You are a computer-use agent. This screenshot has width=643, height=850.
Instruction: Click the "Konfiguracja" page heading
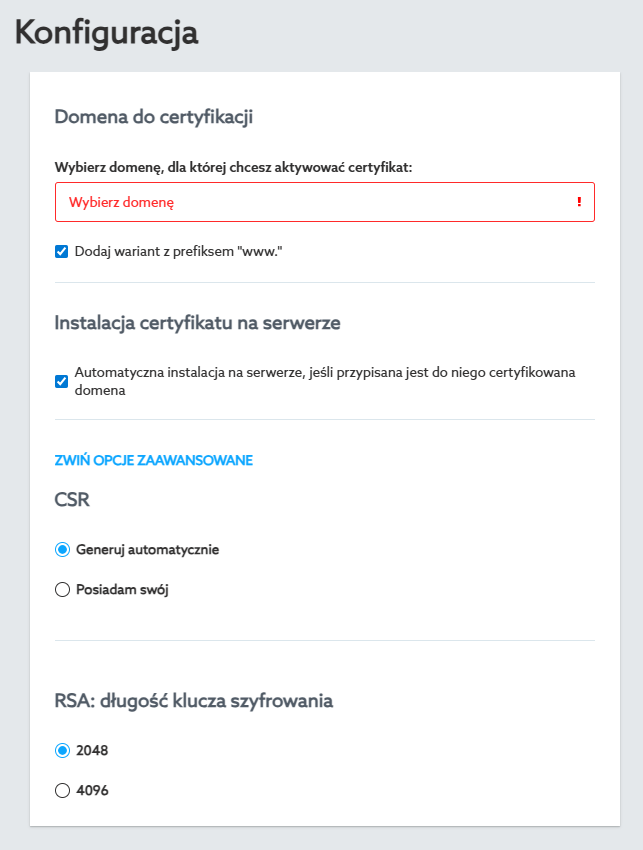click(x=106, y=32)
